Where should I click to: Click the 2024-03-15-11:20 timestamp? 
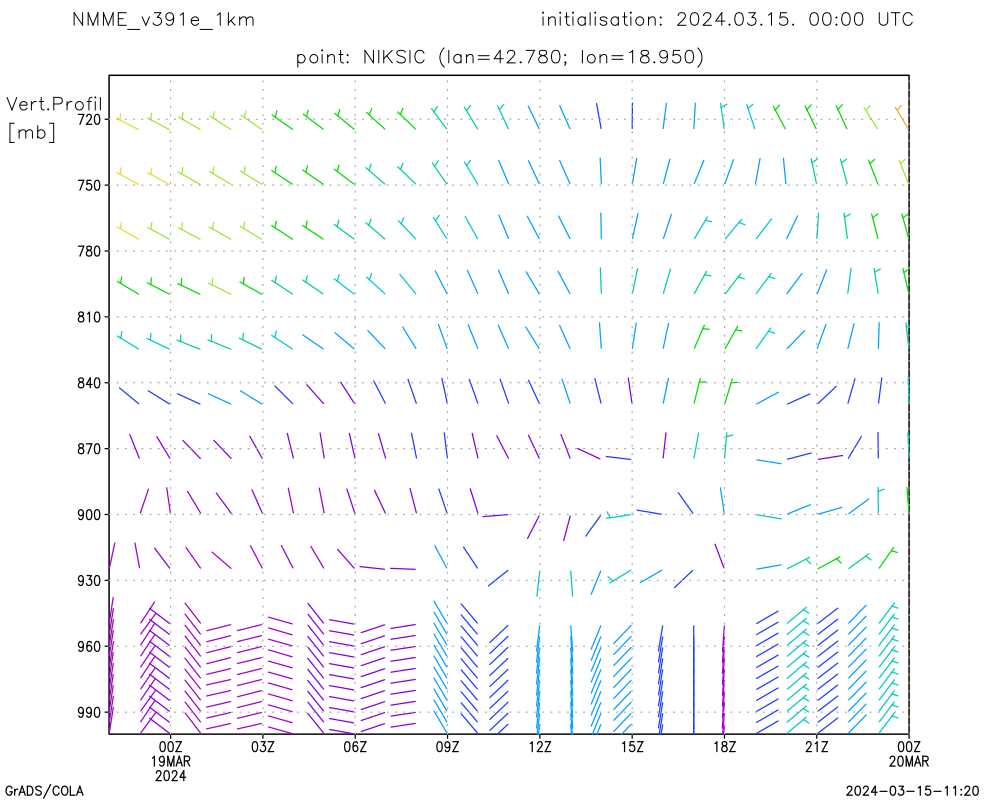coord(912,791)
